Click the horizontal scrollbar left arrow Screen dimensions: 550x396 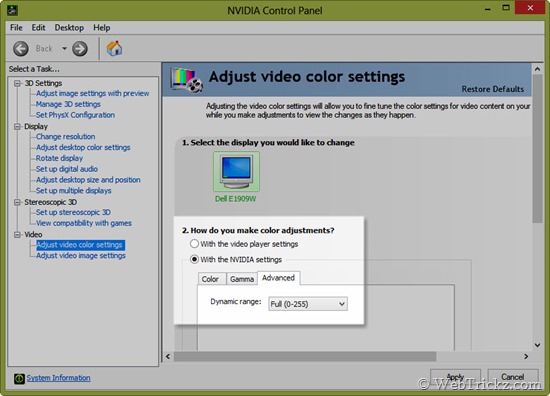[168, 356]
